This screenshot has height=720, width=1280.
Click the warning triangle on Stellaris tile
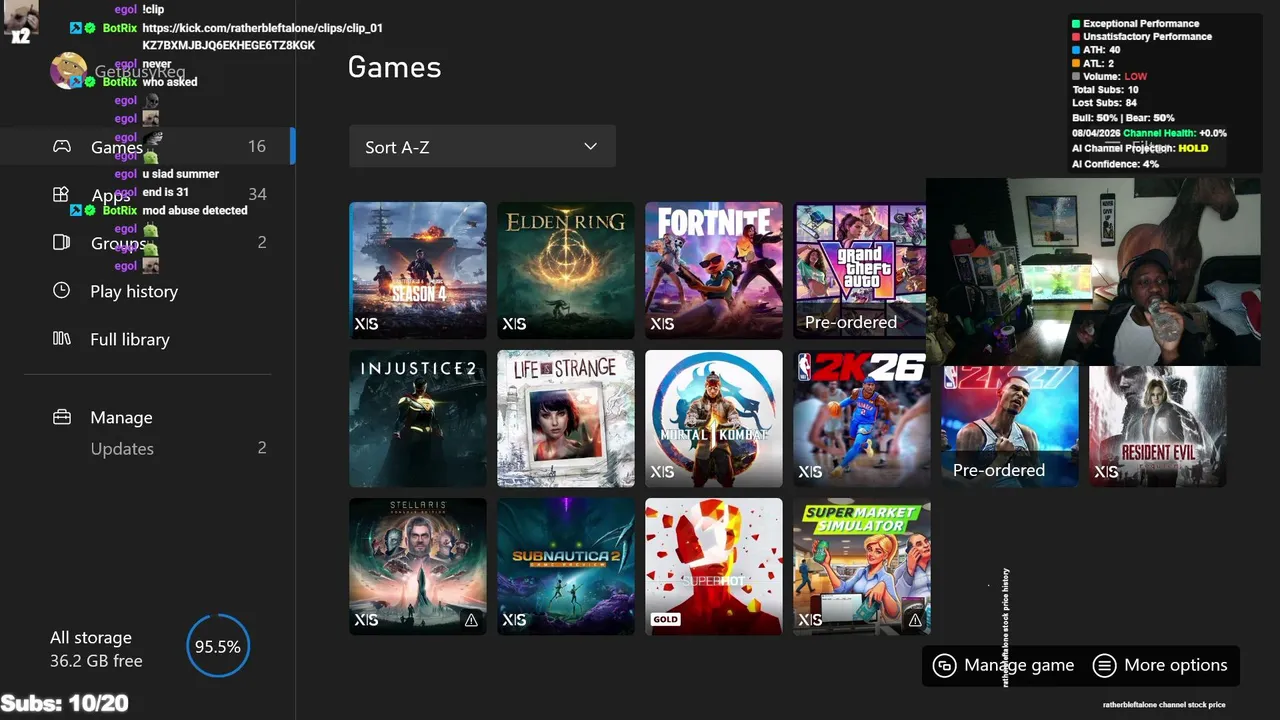(471, 620)
